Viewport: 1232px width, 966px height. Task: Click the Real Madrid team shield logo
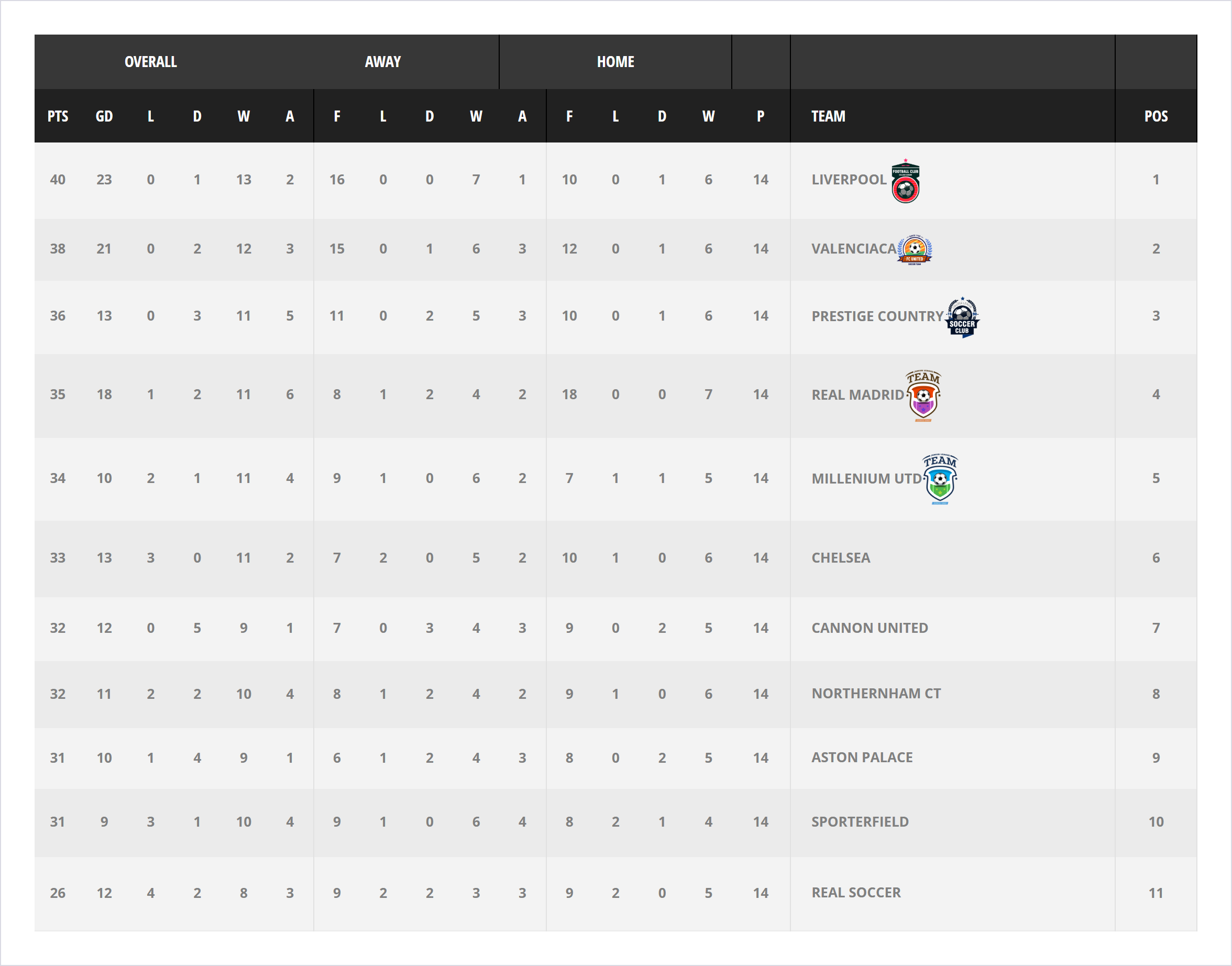(x=923, y=396)
